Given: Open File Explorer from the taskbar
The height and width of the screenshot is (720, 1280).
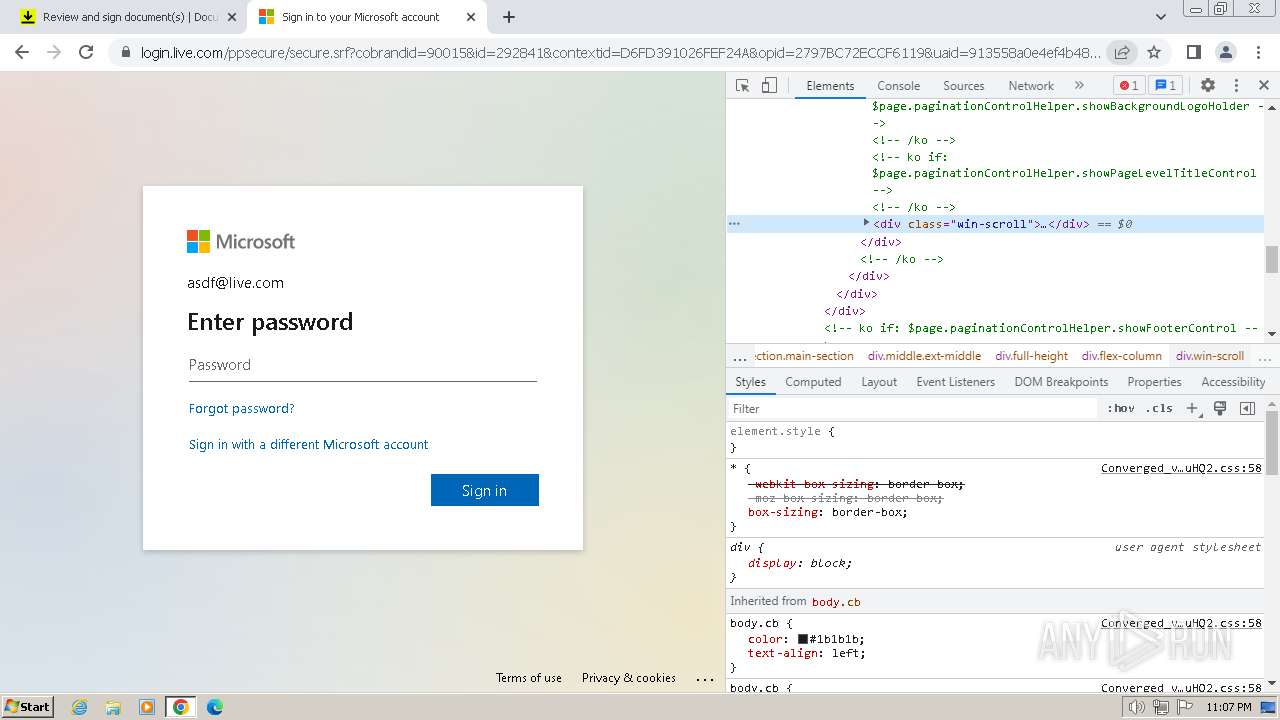Looking at the screenshot, I should (113, 707).
